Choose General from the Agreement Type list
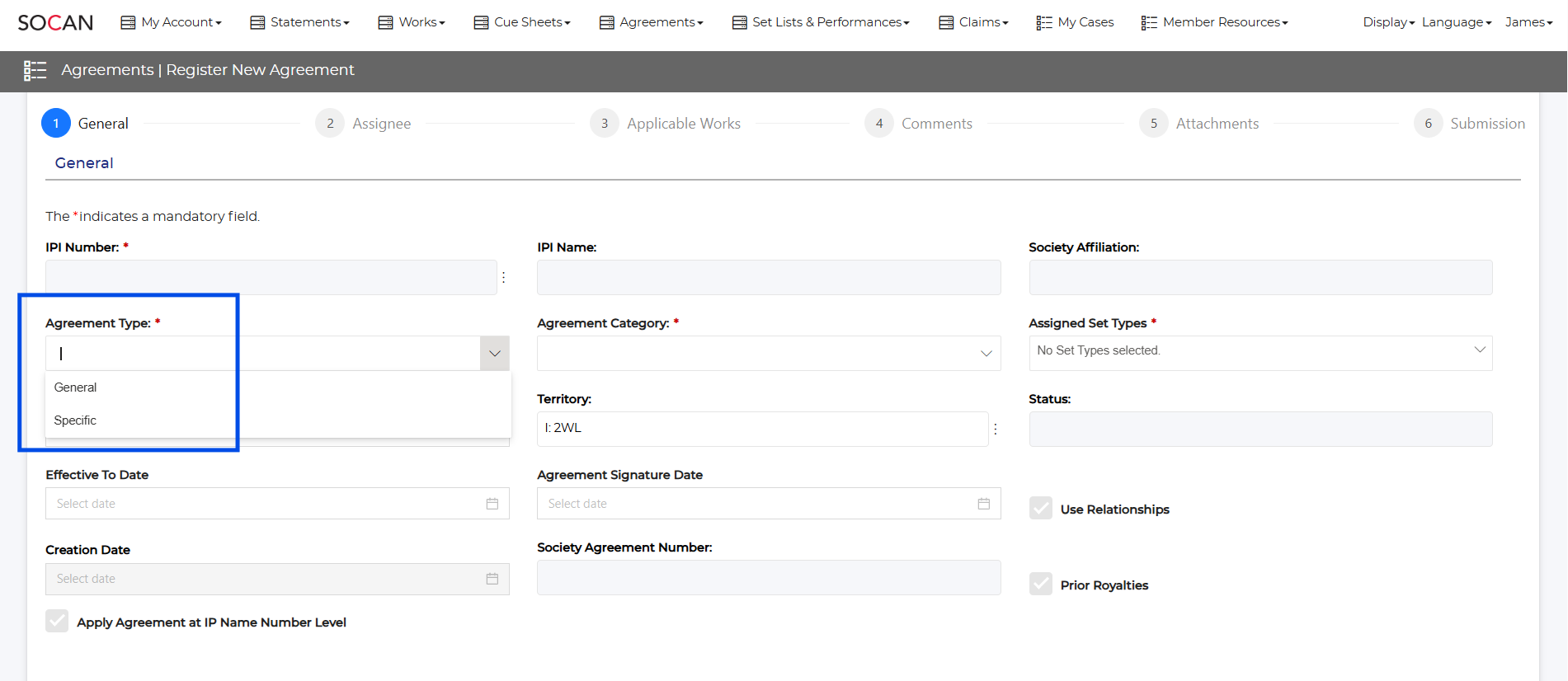The image size is (1568, 681). pos(75,387)
